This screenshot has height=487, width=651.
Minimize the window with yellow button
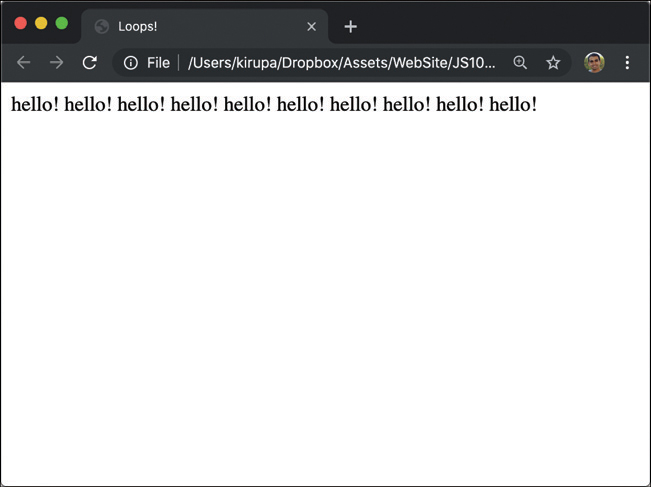tap(41, 23)
